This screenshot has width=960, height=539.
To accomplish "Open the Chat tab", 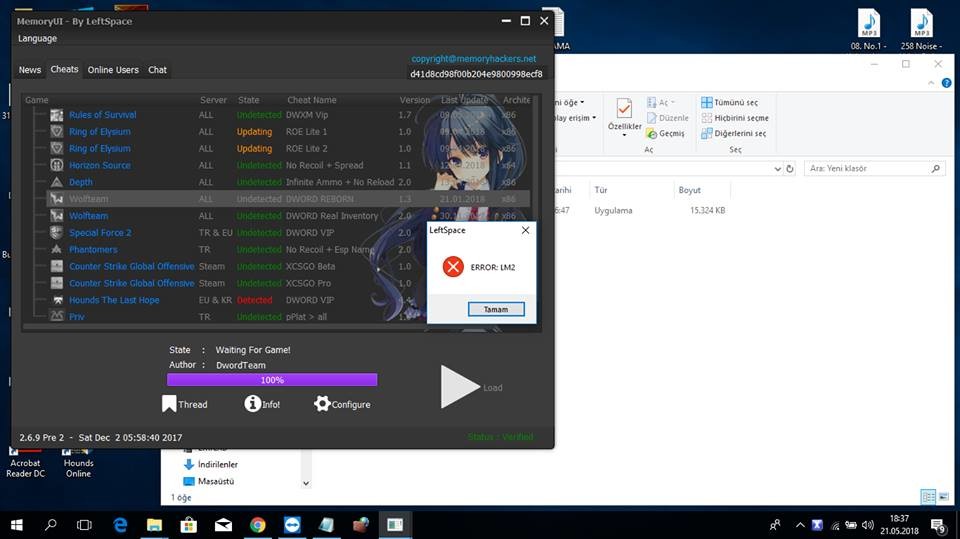I will tap(157, 70).
